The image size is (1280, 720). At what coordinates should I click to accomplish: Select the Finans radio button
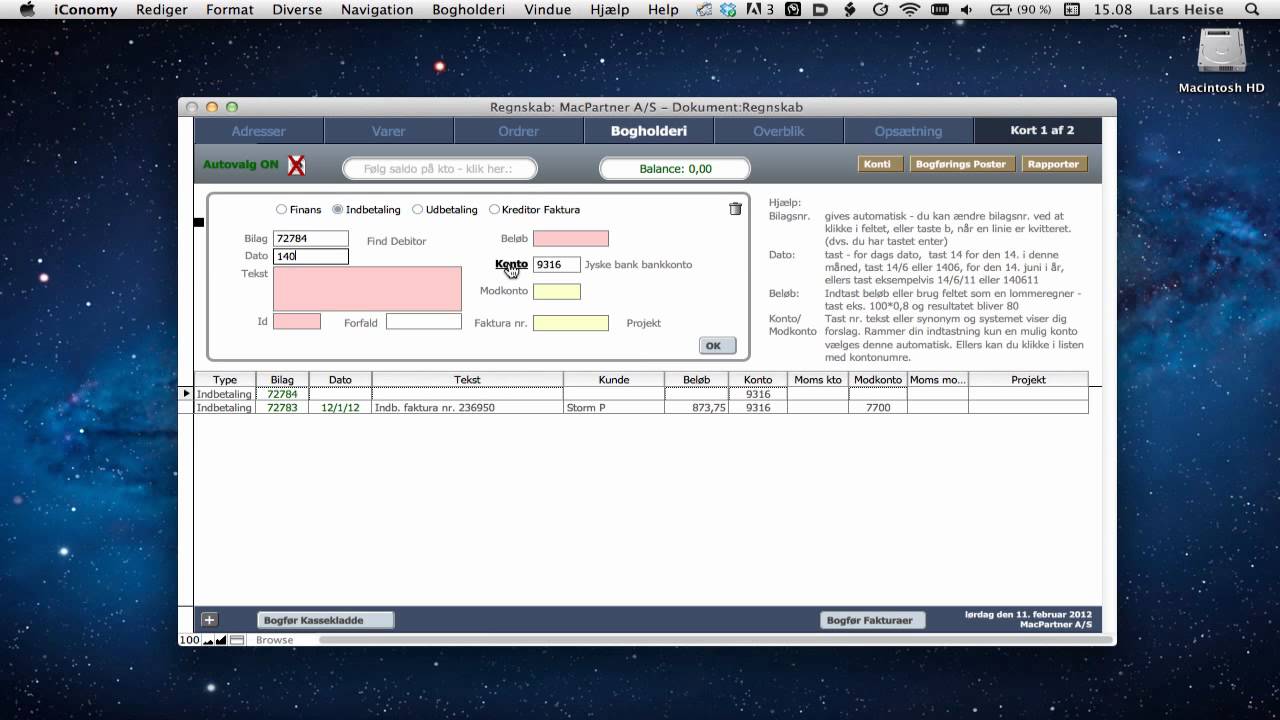(x=281, y=210)
